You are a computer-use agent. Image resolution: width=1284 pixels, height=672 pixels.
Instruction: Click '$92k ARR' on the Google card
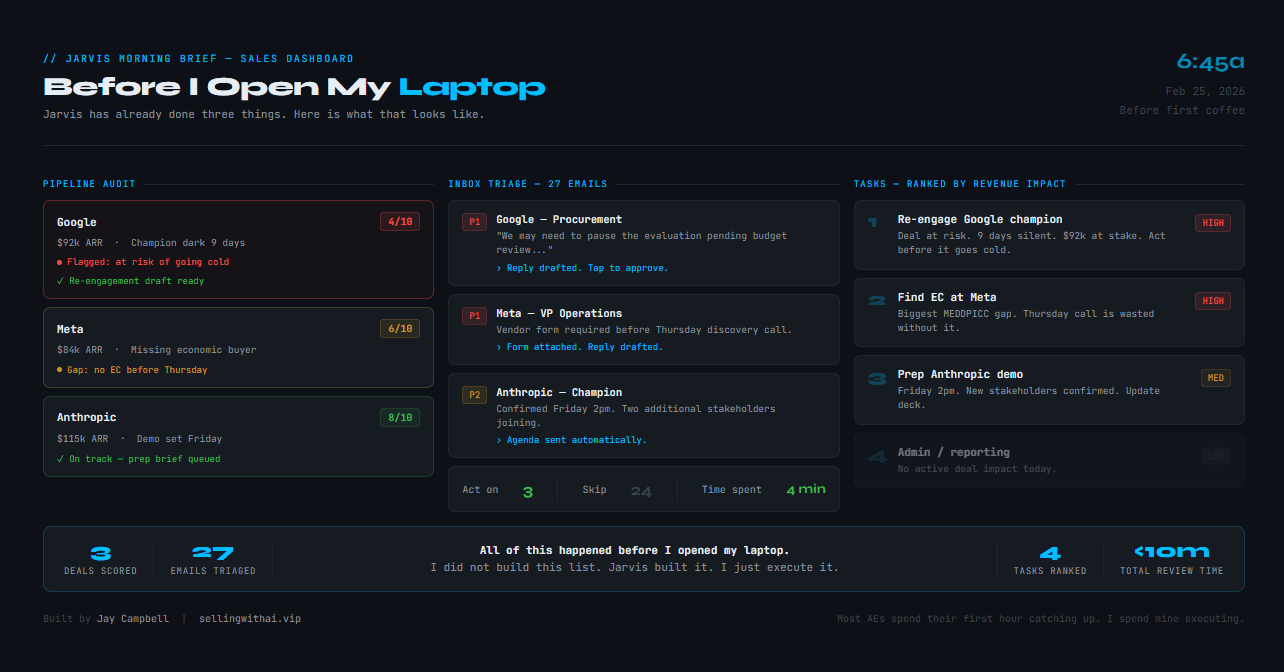point(80,243)
